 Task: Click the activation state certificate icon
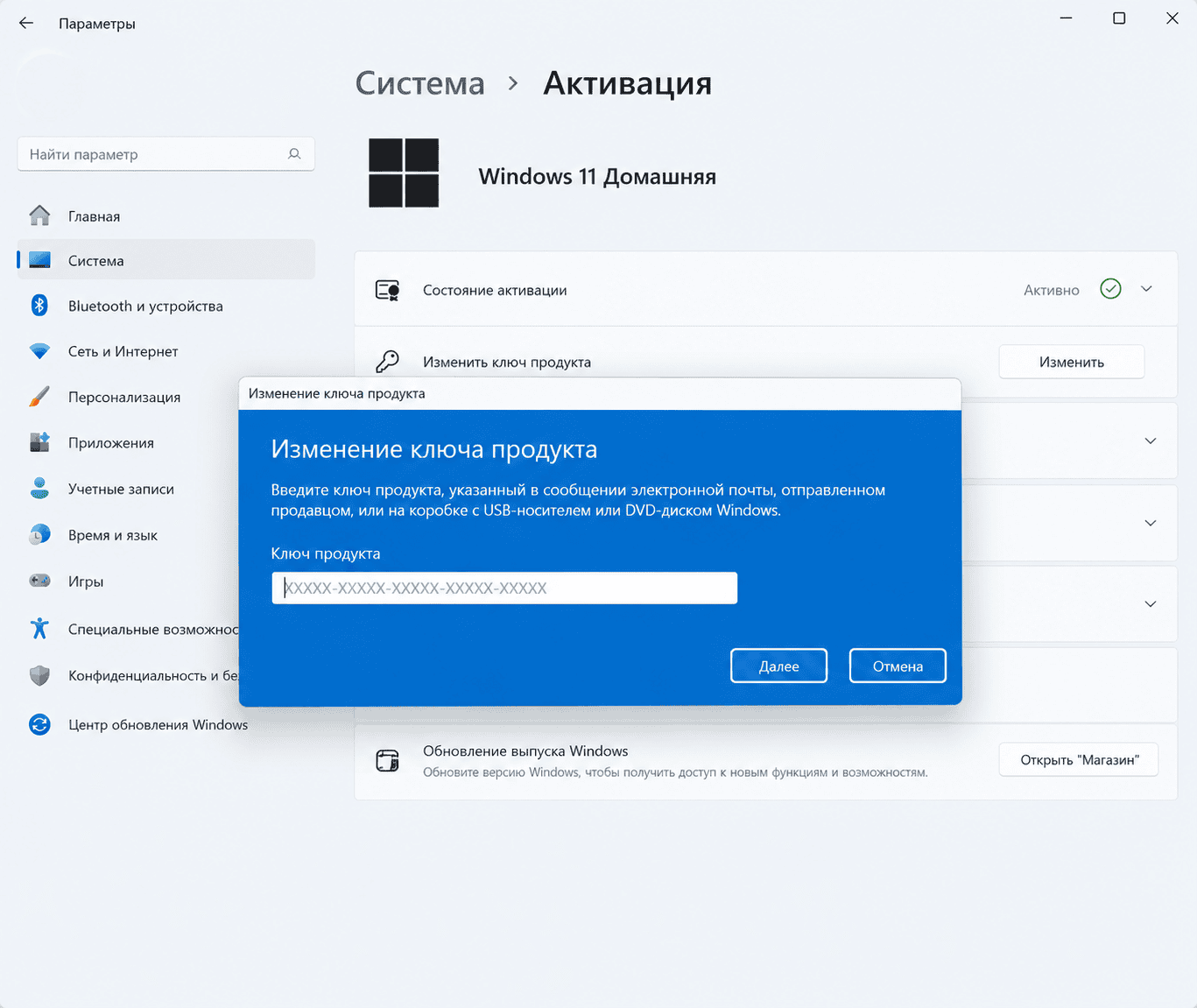click(387, 290)
